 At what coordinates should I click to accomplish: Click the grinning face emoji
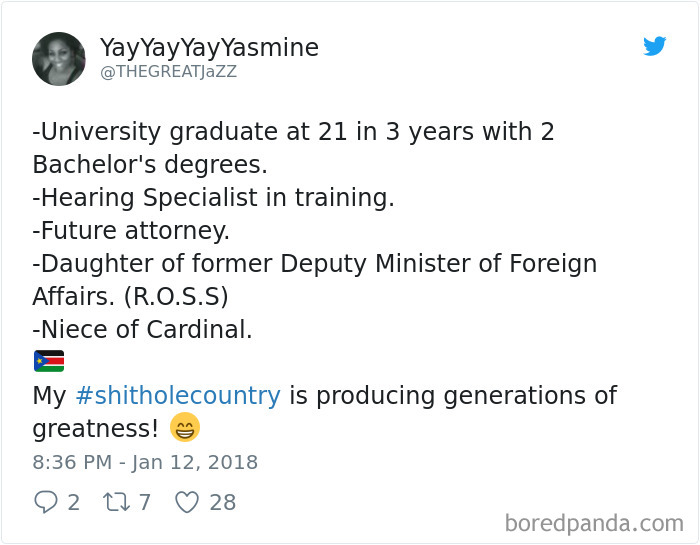(x=185, y=427)
